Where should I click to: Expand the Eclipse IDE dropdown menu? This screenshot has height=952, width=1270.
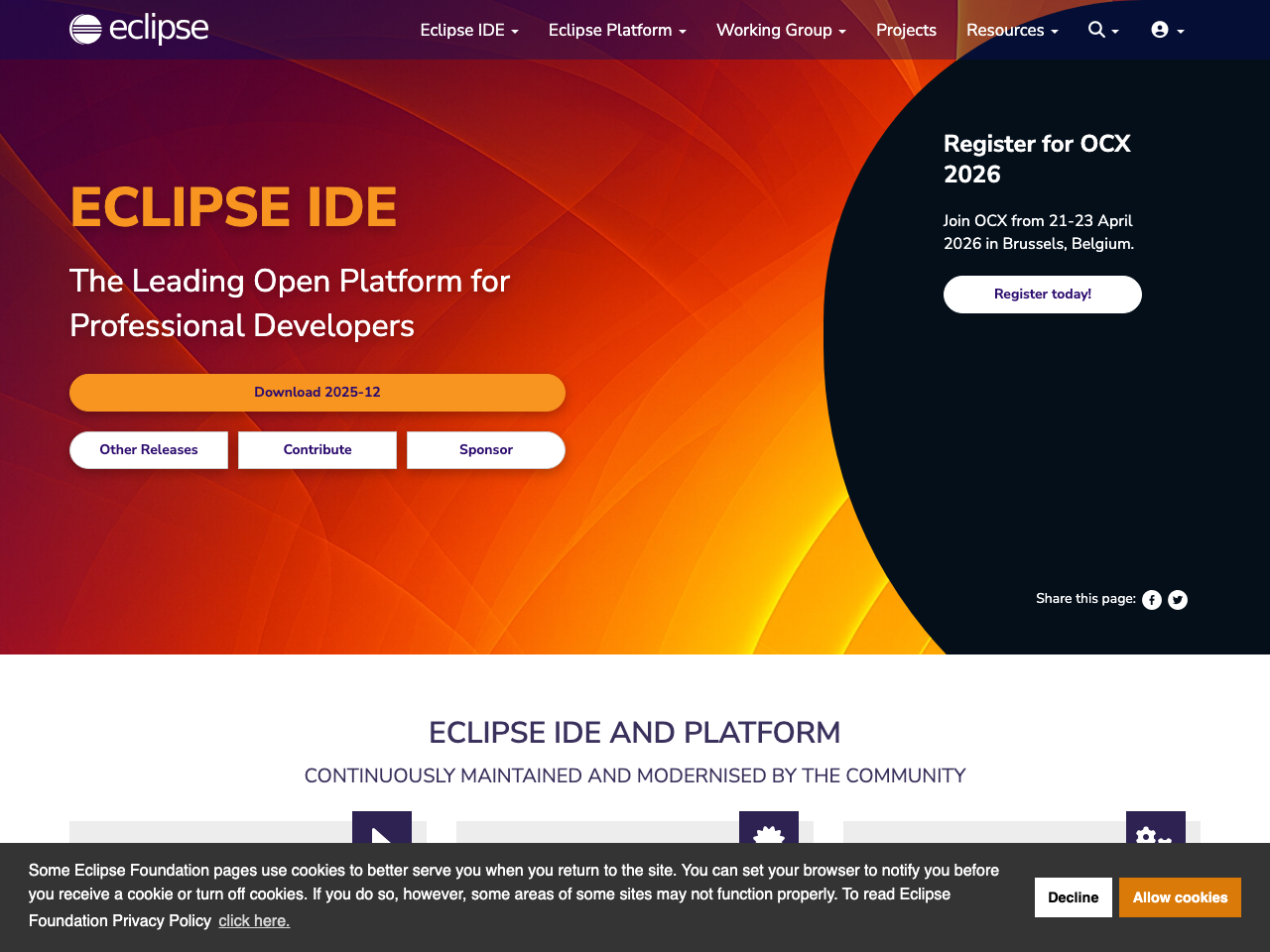(x=468, y=30)
